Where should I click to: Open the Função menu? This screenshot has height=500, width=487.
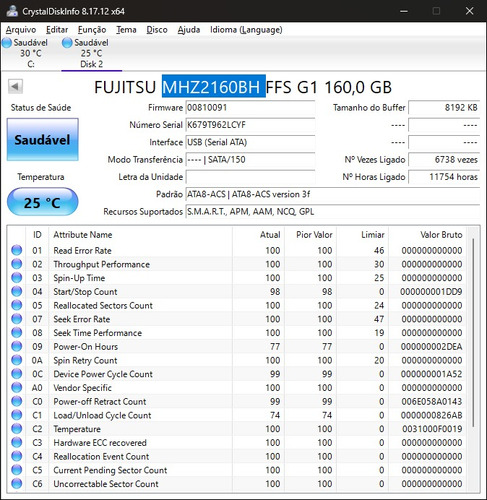(x=92, y=30)
